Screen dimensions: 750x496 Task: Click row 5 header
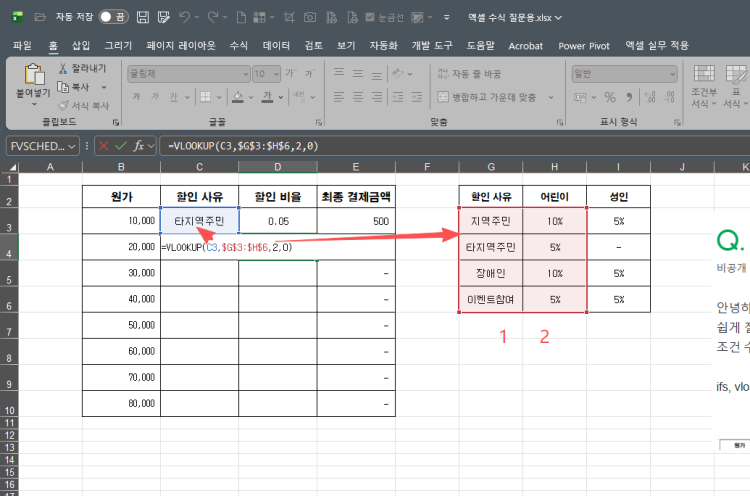point(9,273)
